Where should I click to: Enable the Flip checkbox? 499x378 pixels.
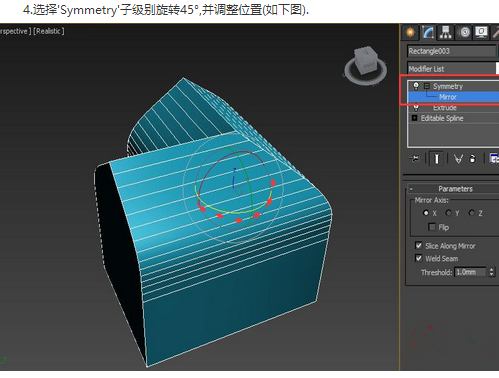tap(432, 227)
